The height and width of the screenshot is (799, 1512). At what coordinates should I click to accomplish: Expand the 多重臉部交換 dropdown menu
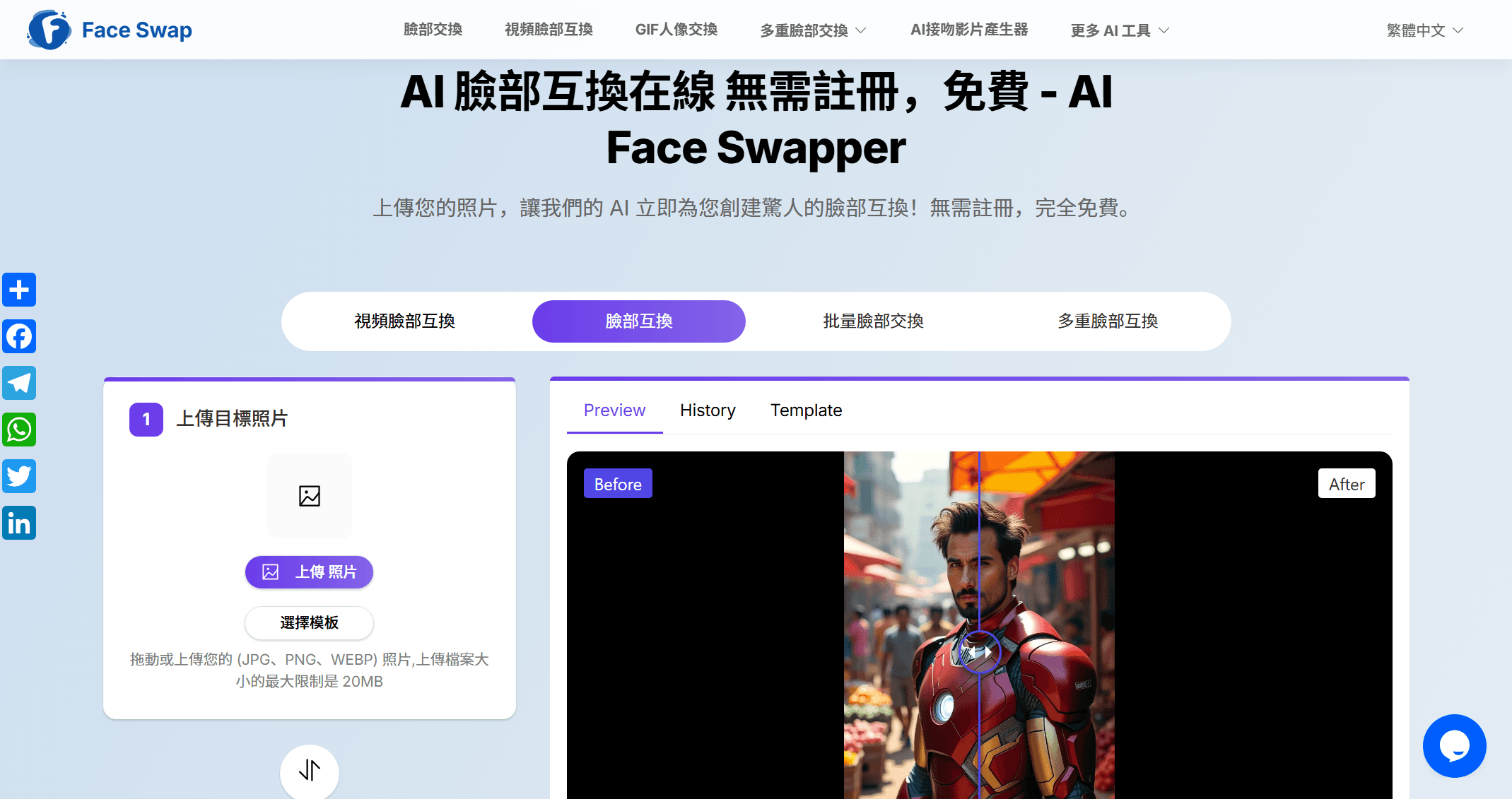coord(813,30)
